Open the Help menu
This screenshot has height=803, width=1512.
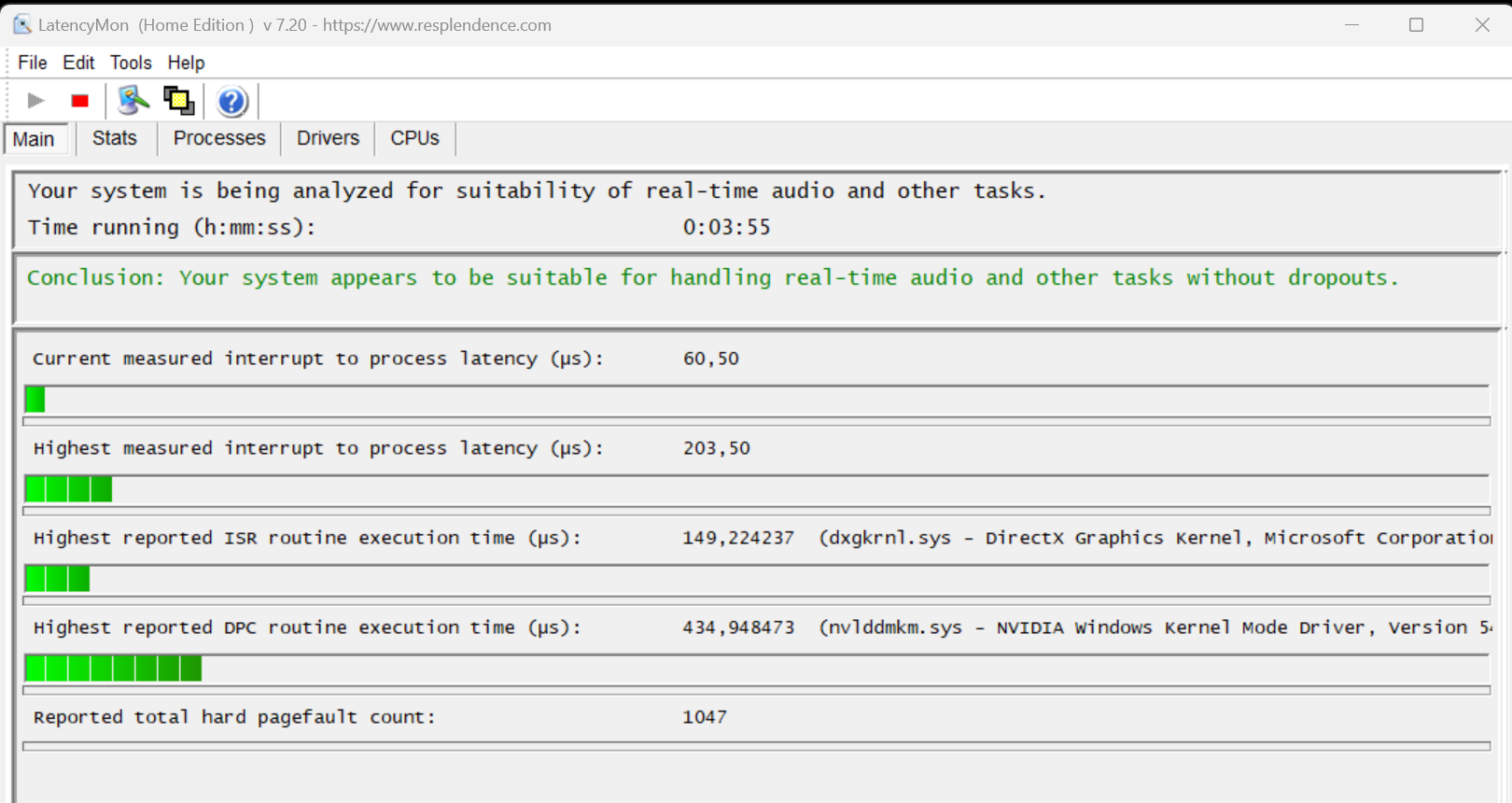[x=186, y=63]
